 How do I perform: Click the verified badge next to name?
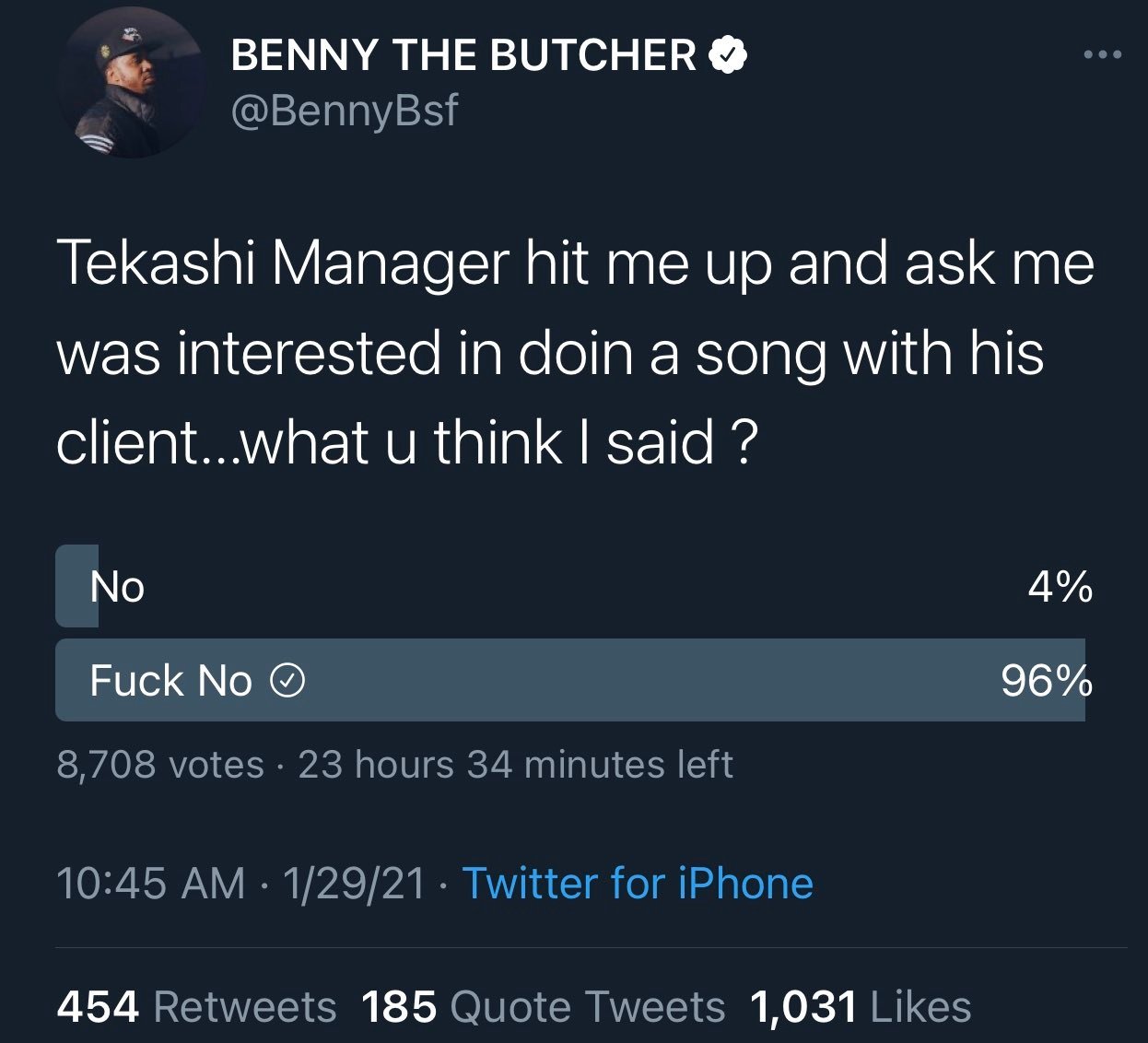[x=728, y=55]
